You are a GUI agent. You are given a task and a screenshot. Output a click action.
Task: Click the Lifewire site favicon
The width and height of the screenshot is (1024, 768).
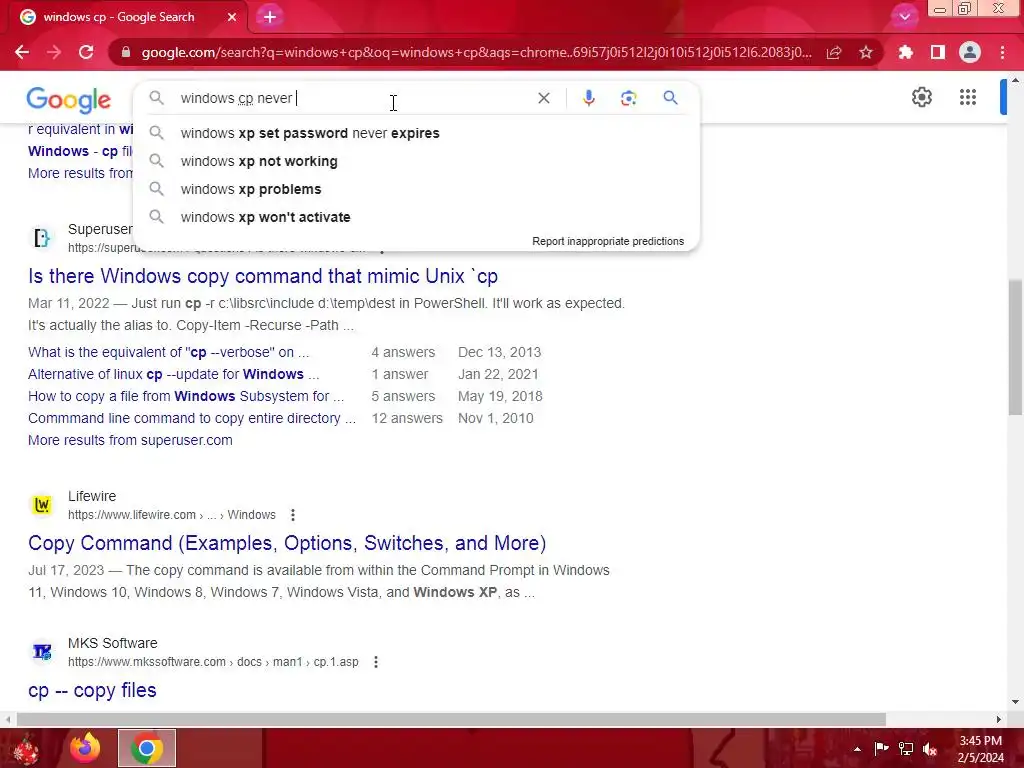pyautogui.click(x=42, y=505)
